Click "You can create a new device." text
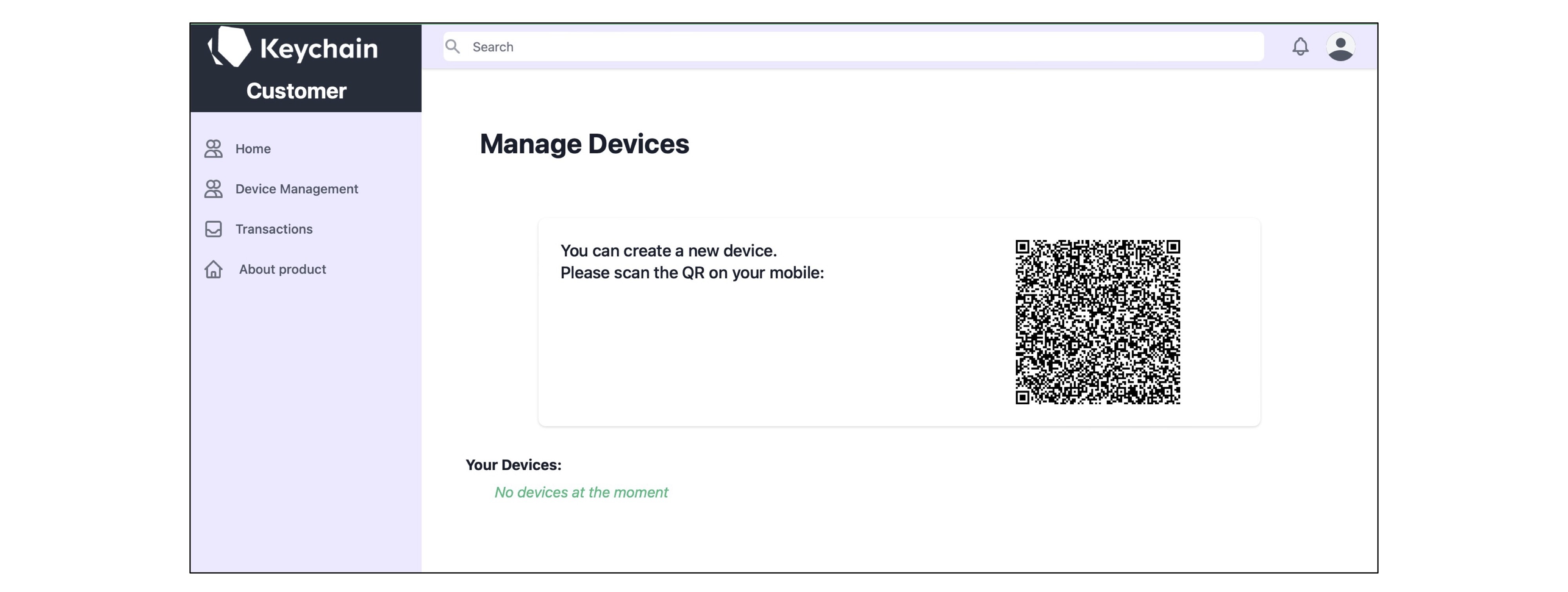Screen dimensions: 1568x592 point(668,250)
